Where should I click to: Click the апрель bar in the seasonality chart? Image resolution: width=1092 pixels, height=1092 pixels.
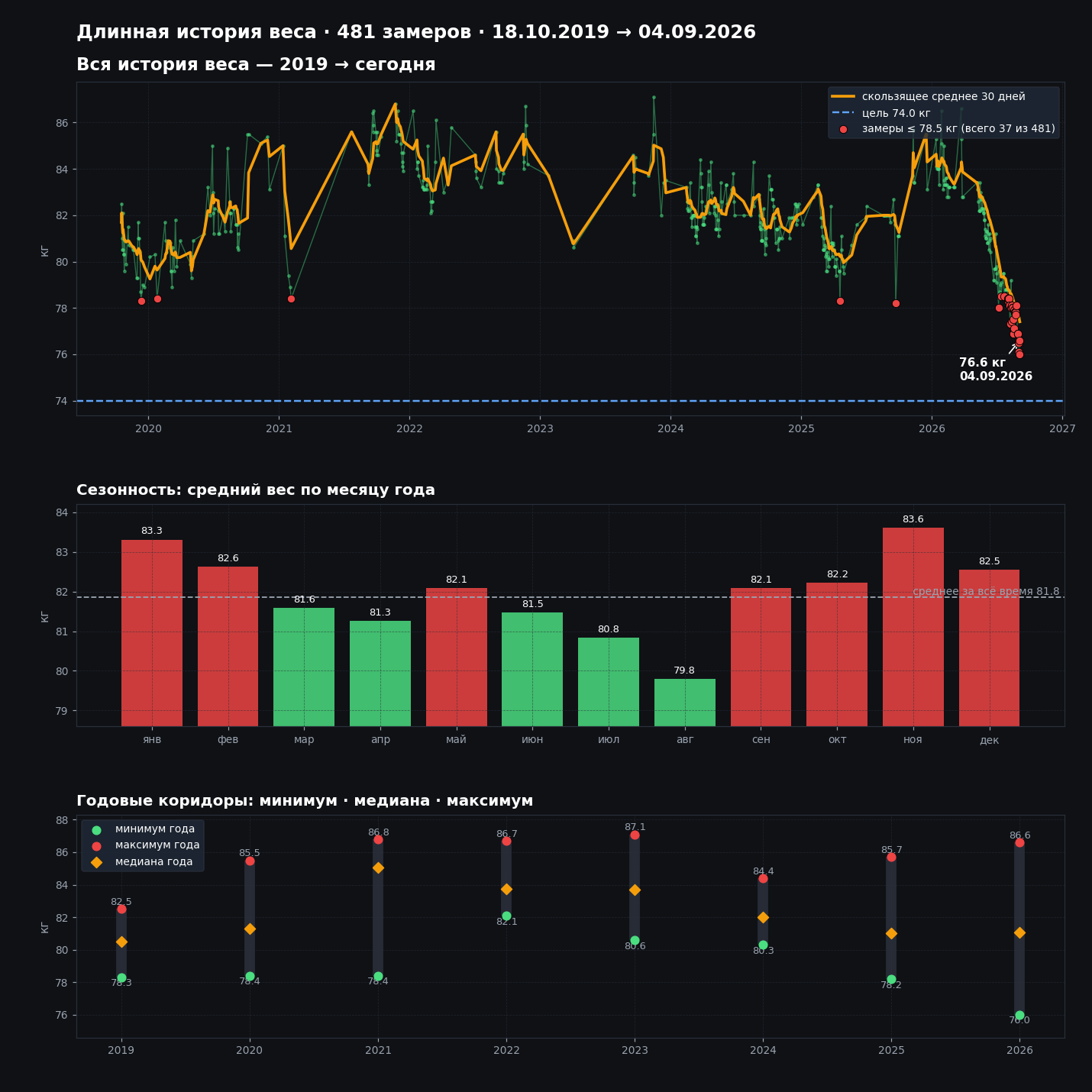click(380, 674)
